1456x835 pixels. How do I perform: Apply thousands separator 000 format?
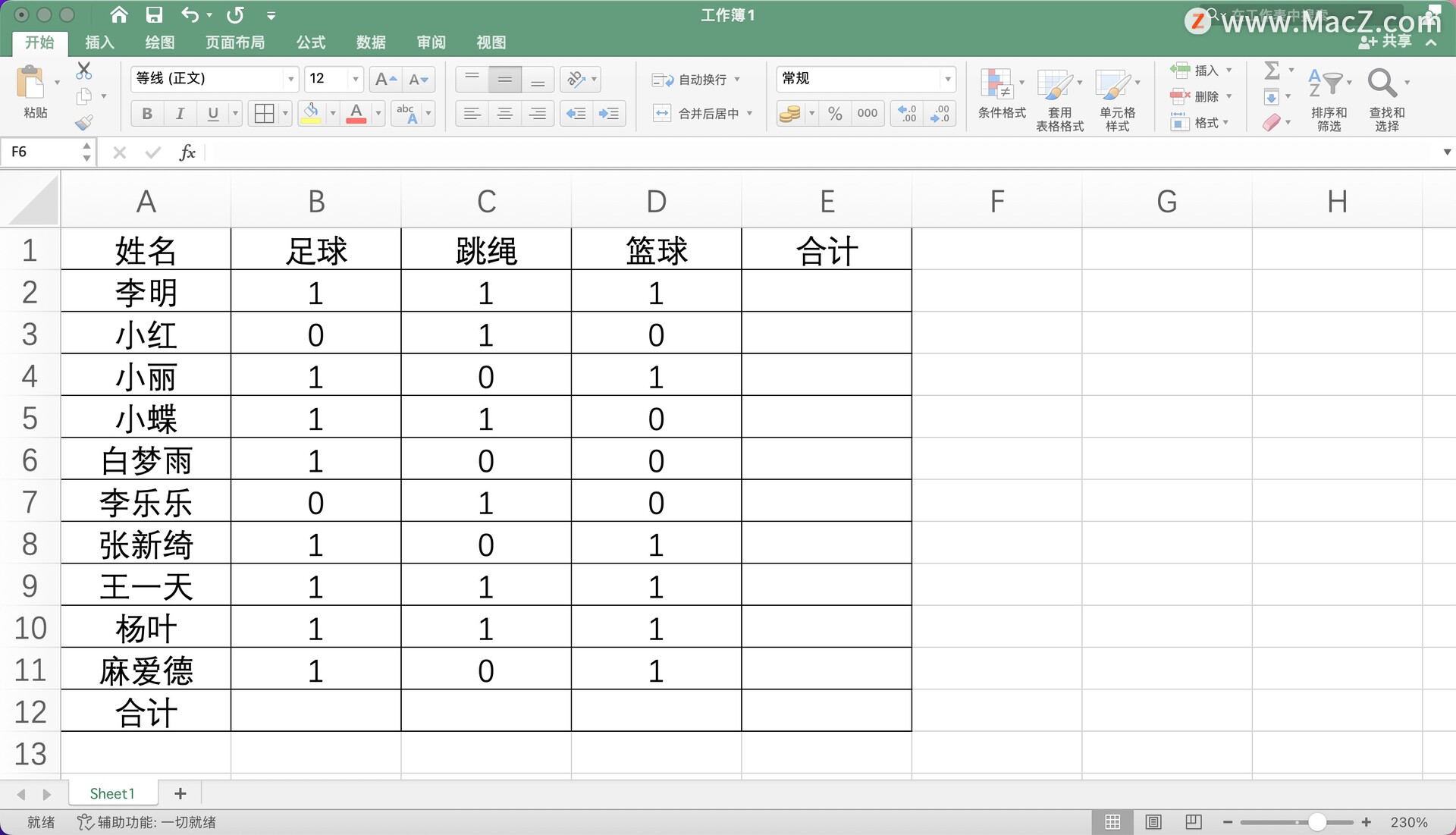coord(868,114)
